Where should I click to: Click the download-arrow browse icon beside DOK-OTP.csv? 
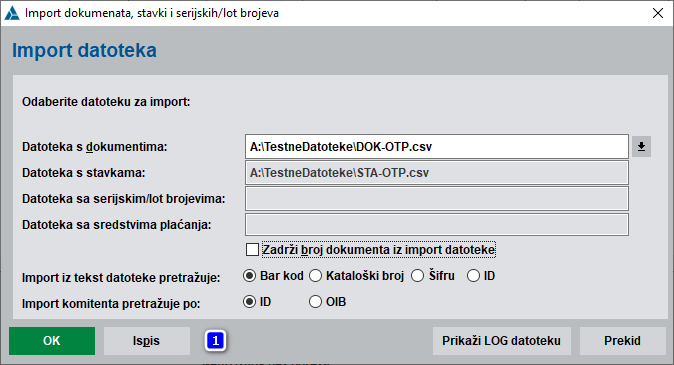(641, 147)
